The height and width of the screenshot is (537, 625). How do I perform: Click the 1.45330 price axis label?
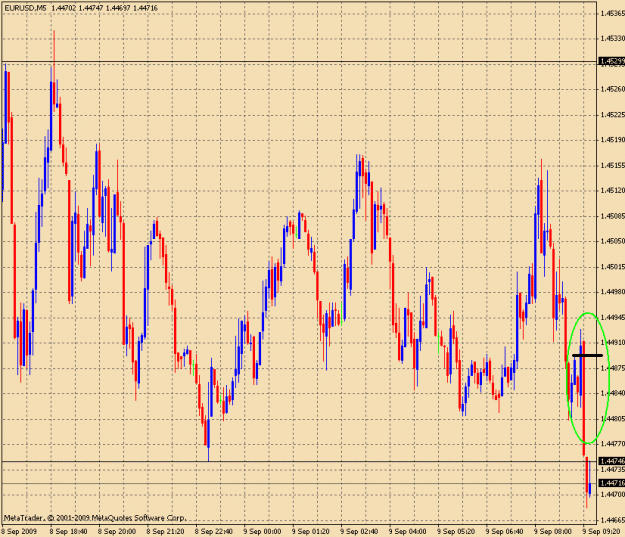[613, 39]
